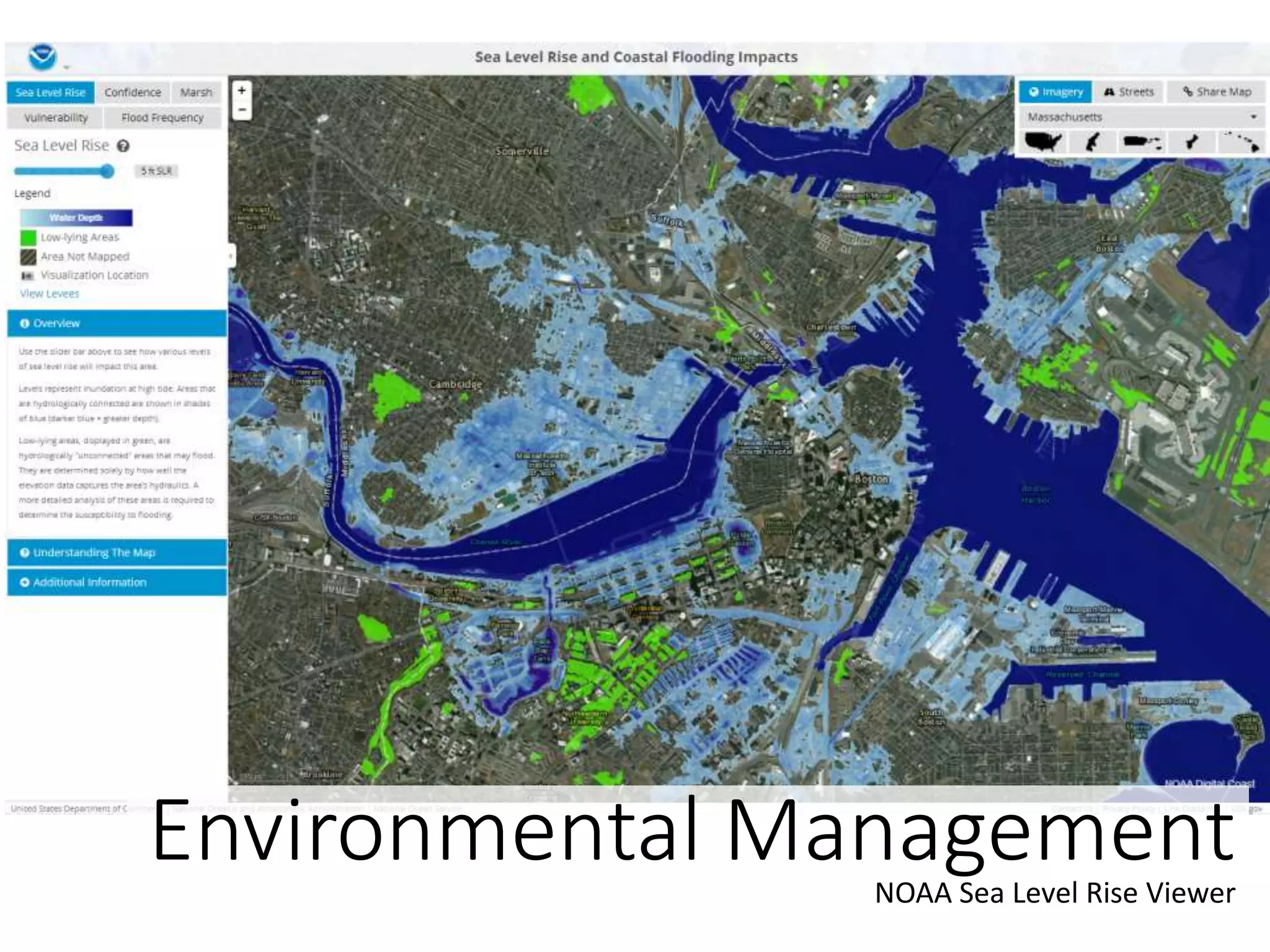Click the sea level rise slider handle
Screen dimensions: 1270x952
point(107,171)
